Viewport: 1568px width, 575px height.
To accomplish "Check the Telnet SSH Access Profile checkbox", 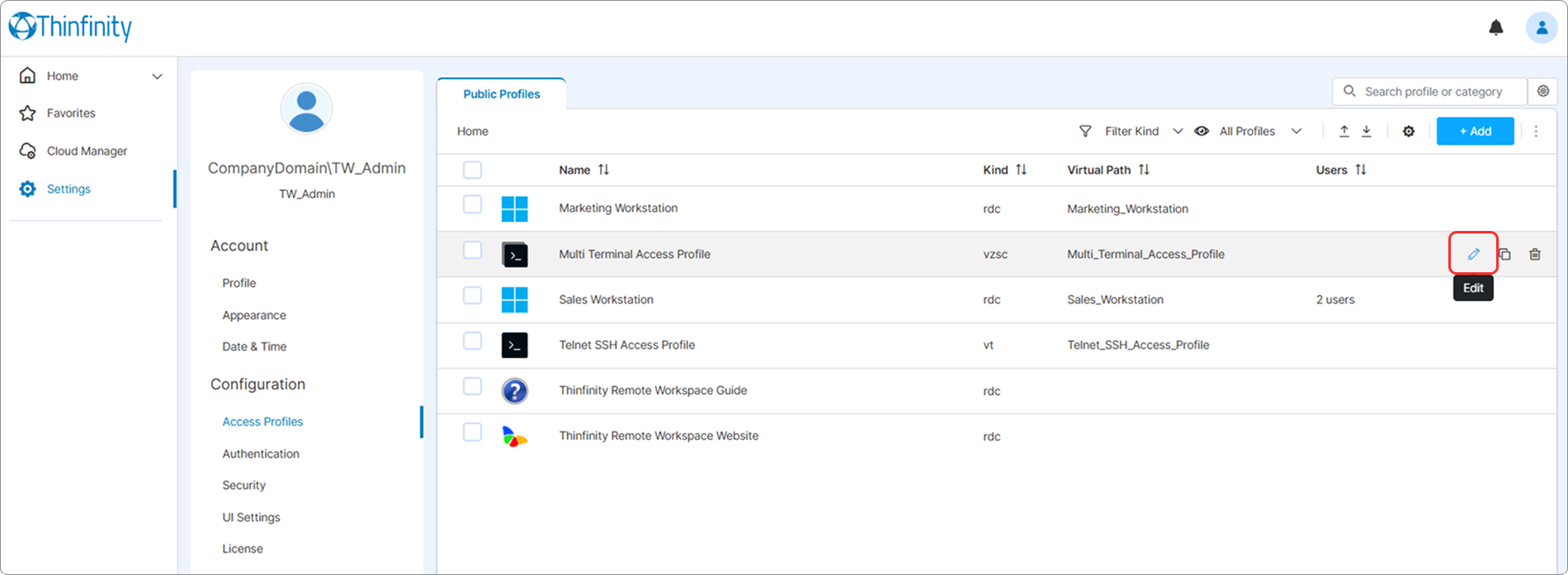I will 472,340.
